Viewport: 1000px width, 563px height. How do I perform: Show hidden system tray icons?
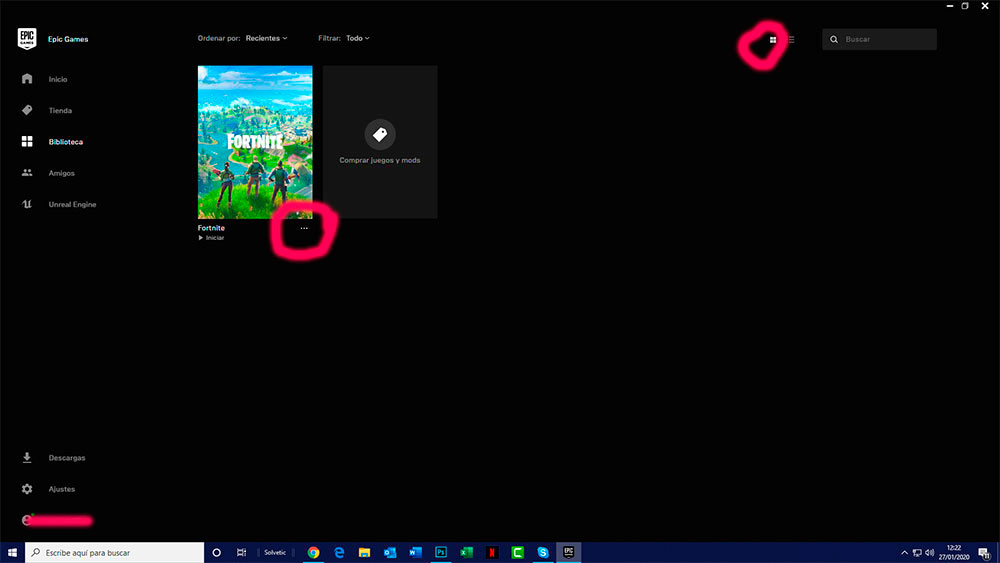click(x=904, y=553)
